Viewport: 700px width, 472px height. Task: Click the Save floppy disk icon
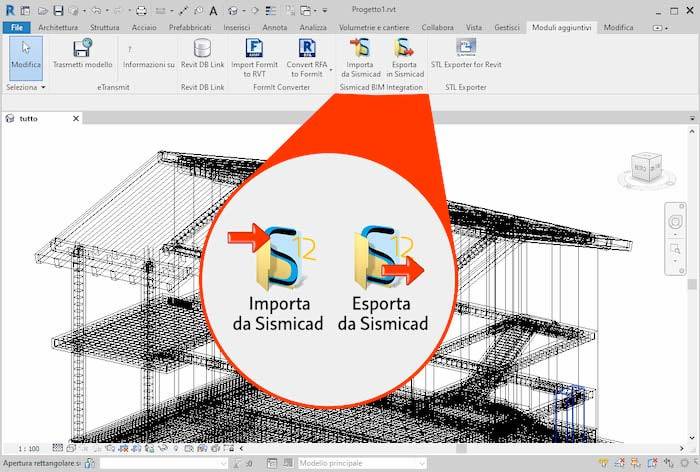click(x=58, y=10)
